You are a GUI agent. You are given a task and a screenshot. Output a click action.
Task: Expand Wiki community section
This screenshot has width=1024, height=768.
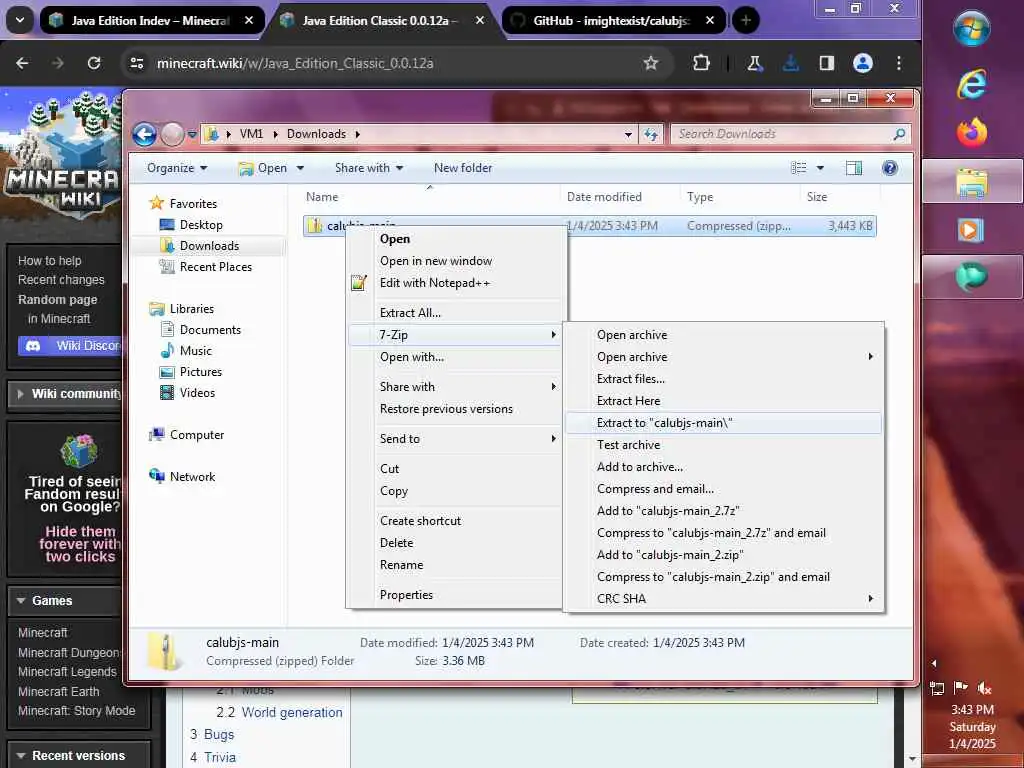pyautogui.click(x=20, y=394)
